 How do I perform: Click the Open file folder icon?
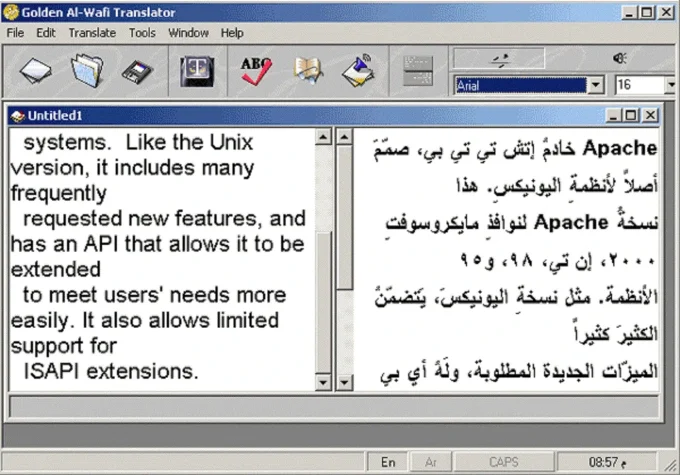87,70
